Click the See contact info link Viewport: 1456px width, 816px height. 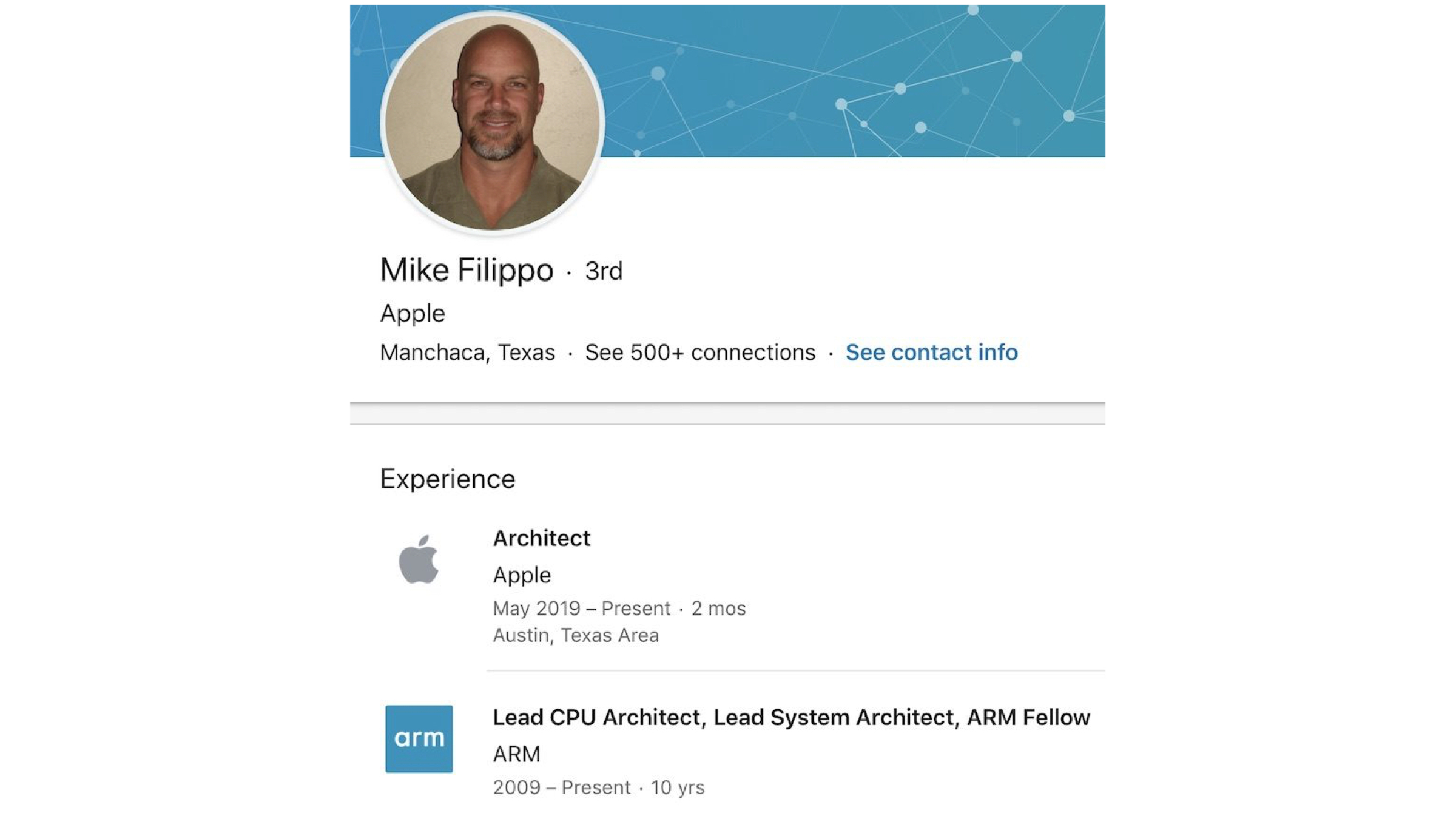[931, 352]
